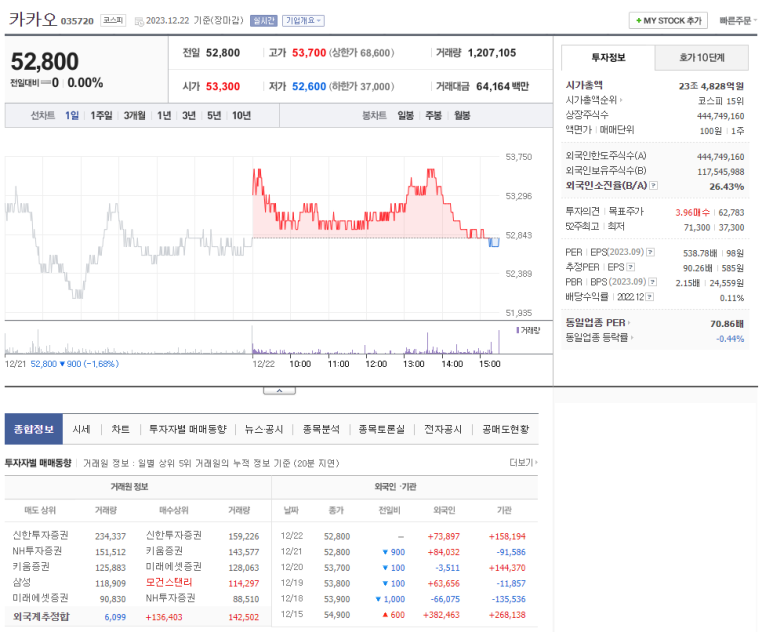
Task: Open the 종합정보 tab
Action: pyautogui.click(x=34, y=429)
